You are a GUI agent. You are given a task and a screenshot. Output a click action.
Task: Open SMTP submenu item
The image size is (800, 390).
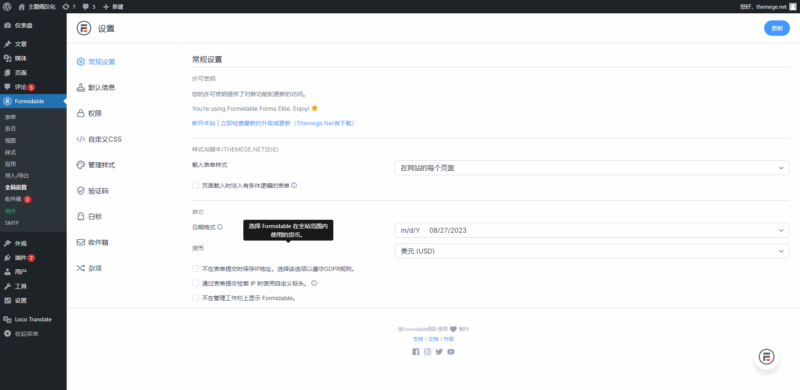coord(12,223)
